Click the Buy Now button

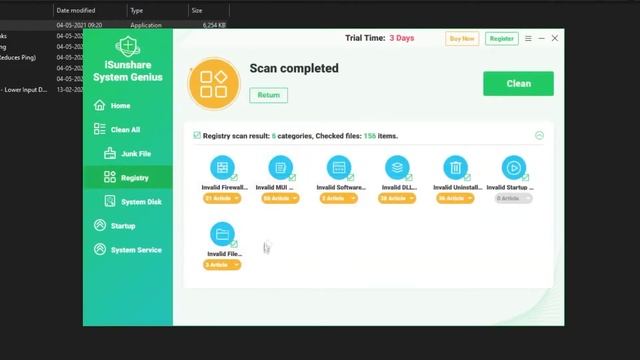pyautogui.click(x=462, y=39)
